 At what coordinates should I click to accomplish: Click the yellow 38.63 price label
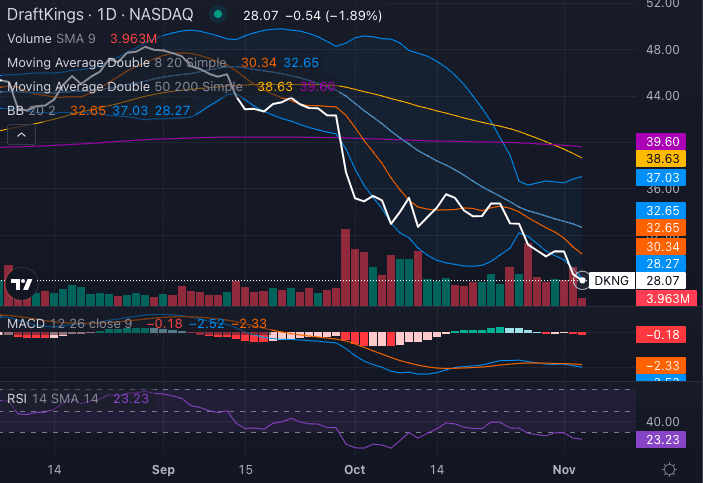(x=664, y=159)
